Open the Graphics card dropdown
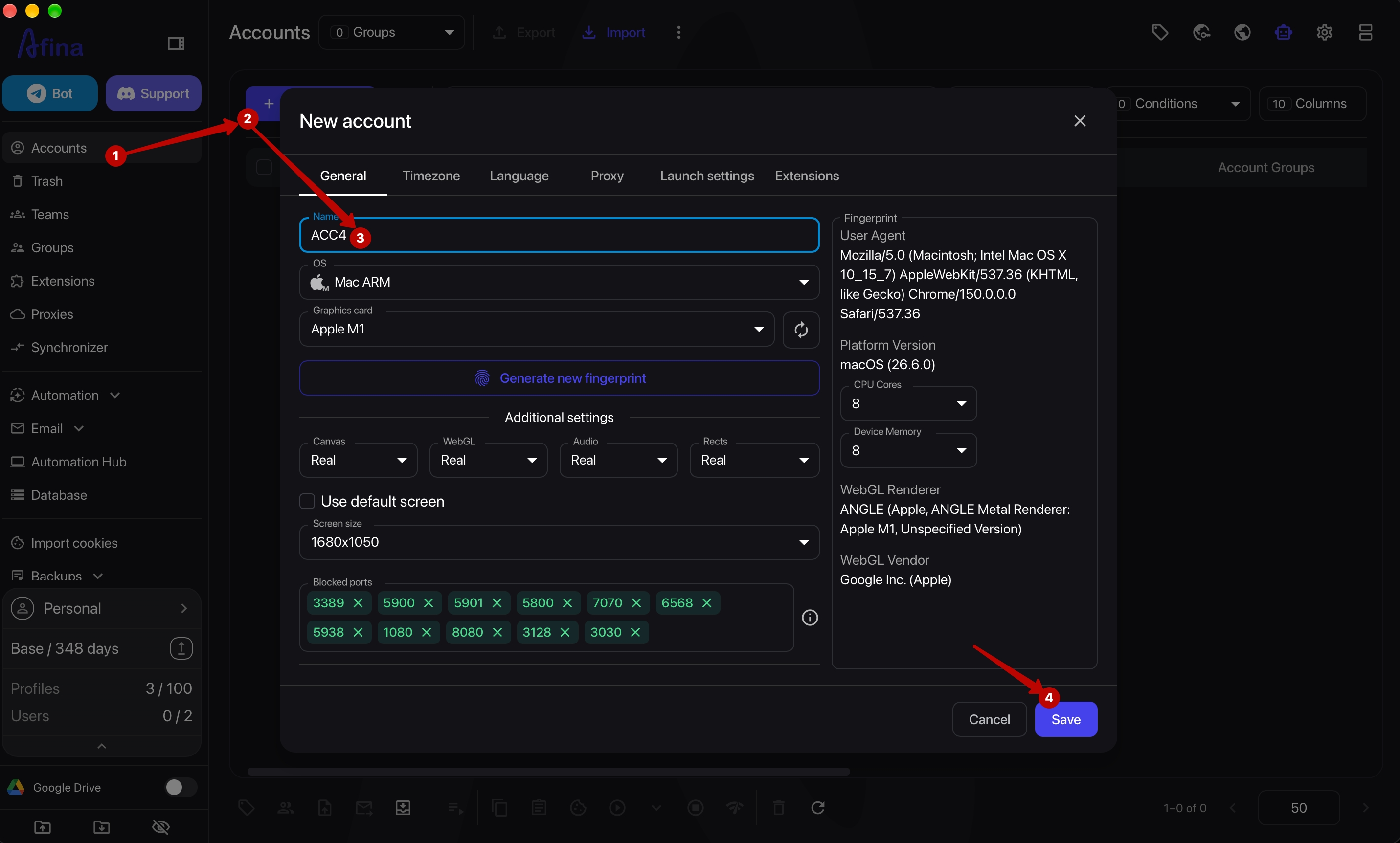Screen dimensions: 1400x843 (536, 330)
